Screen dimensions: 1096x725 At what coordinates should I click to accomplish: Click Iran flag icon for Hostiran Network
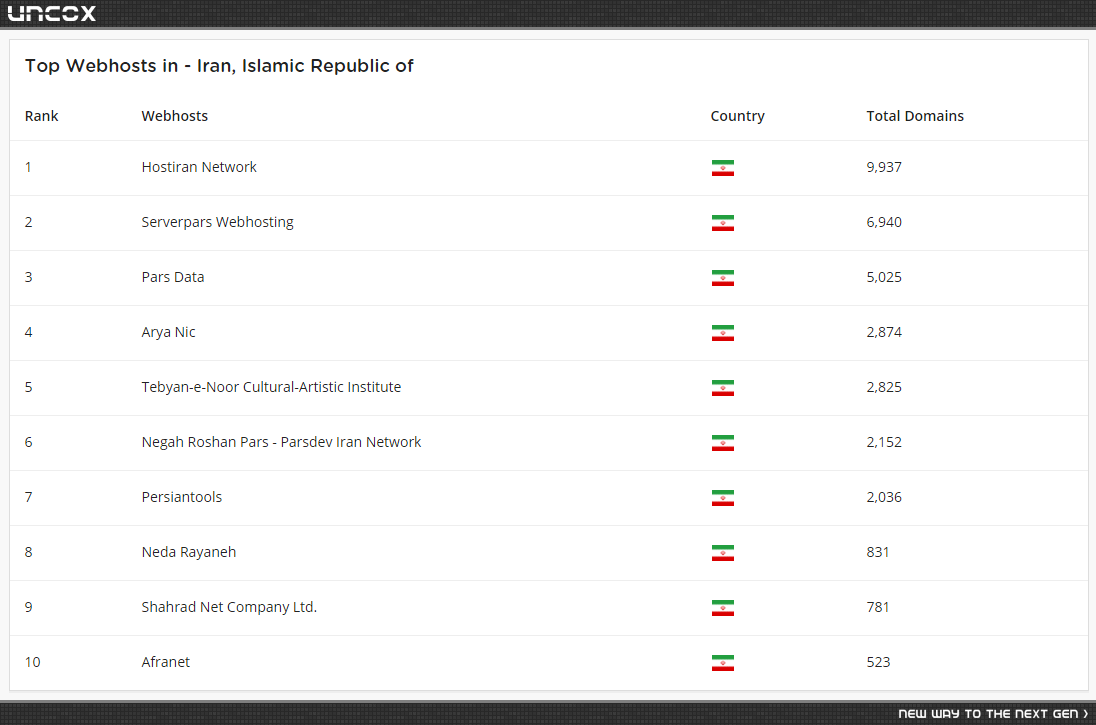click(723, 168)
